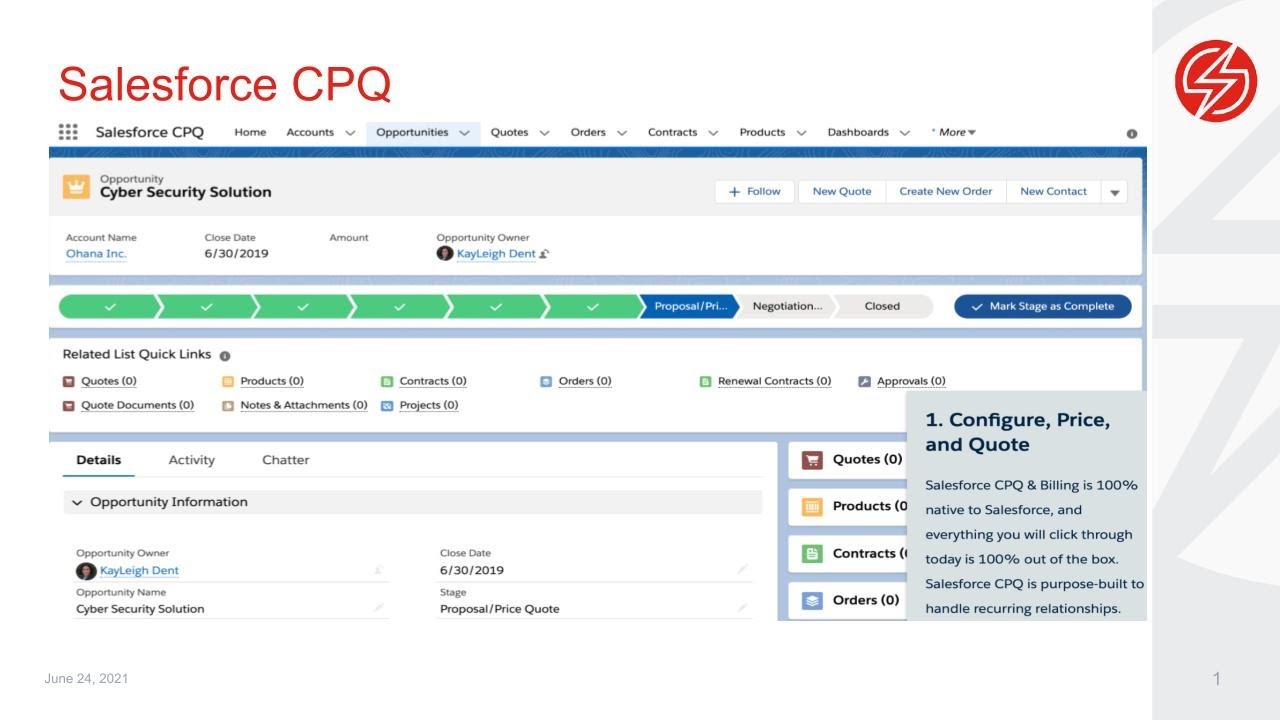Select the Closed stage in path
The height and width of the screenshot is (720, 1280).
pos(882,307)
